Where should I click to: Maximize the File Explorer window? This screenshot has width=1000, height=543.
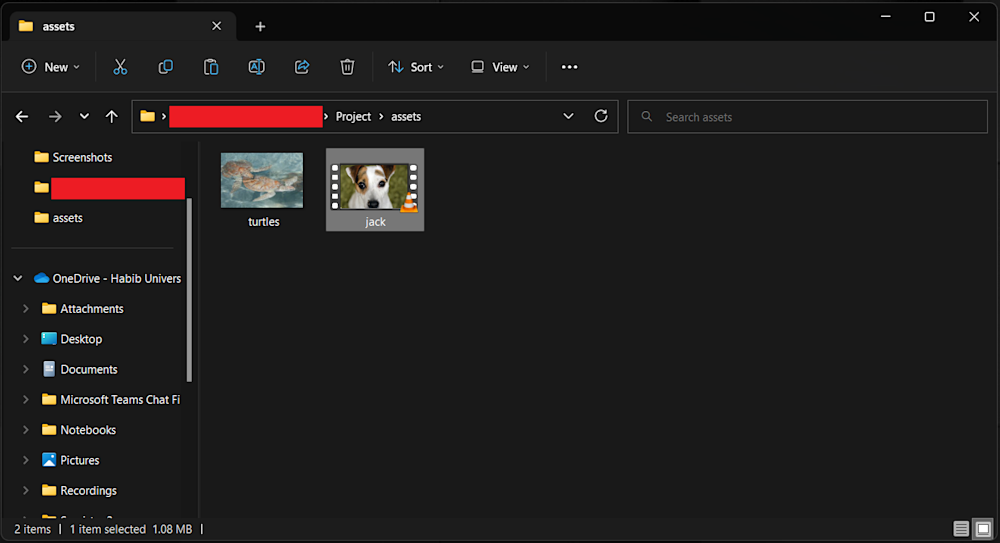929,17
